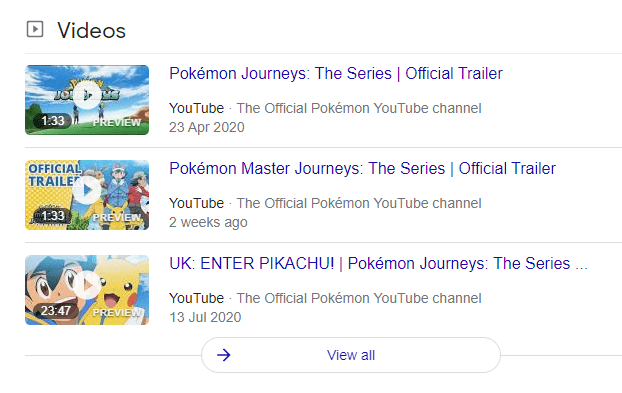This screenshot has height=393, width=622.
Task: Click PREVIEW label on first video thumbnail
Action: tap(117, 123)
